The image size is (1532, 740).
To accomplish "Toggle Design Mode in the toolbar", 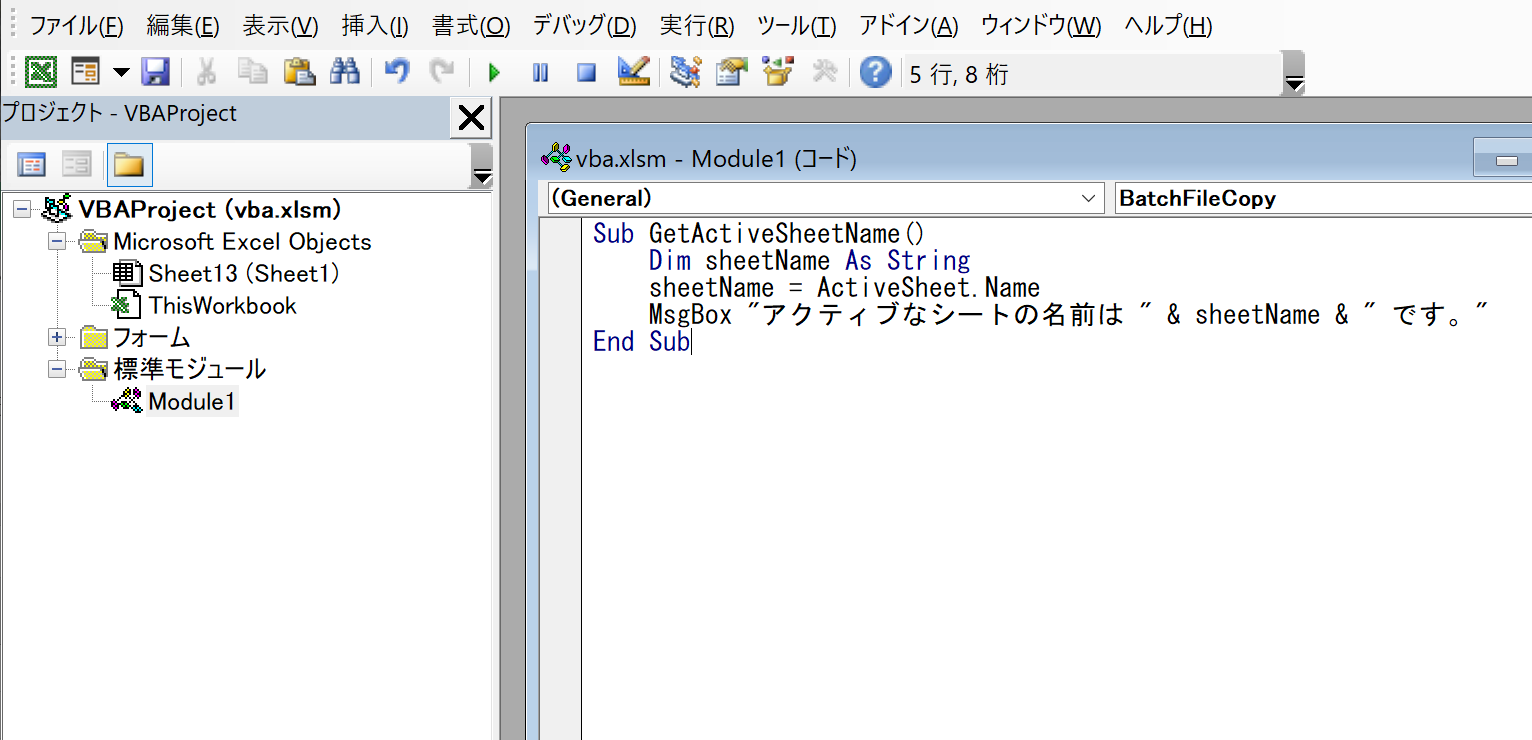I will [633, 72].
